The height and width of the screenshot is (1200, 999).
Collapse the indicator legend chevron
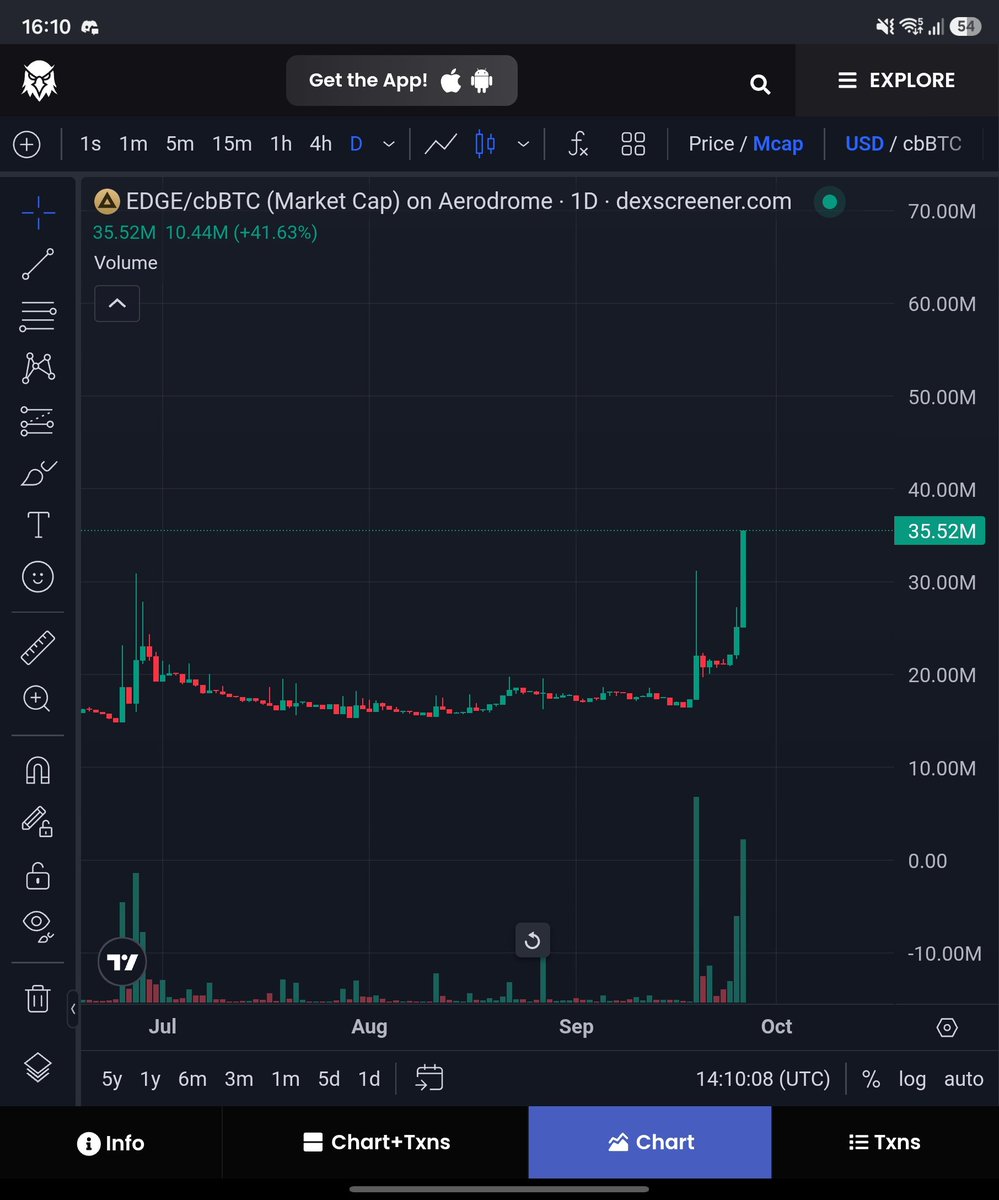coord(117,303)
